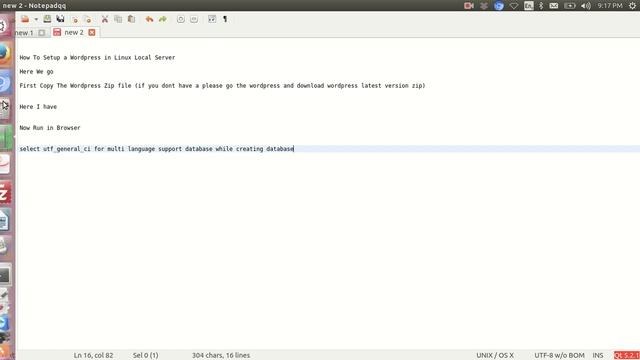
Task: Click the cut scissors icon
Action: pyautogui.click(x=105, y=19)
